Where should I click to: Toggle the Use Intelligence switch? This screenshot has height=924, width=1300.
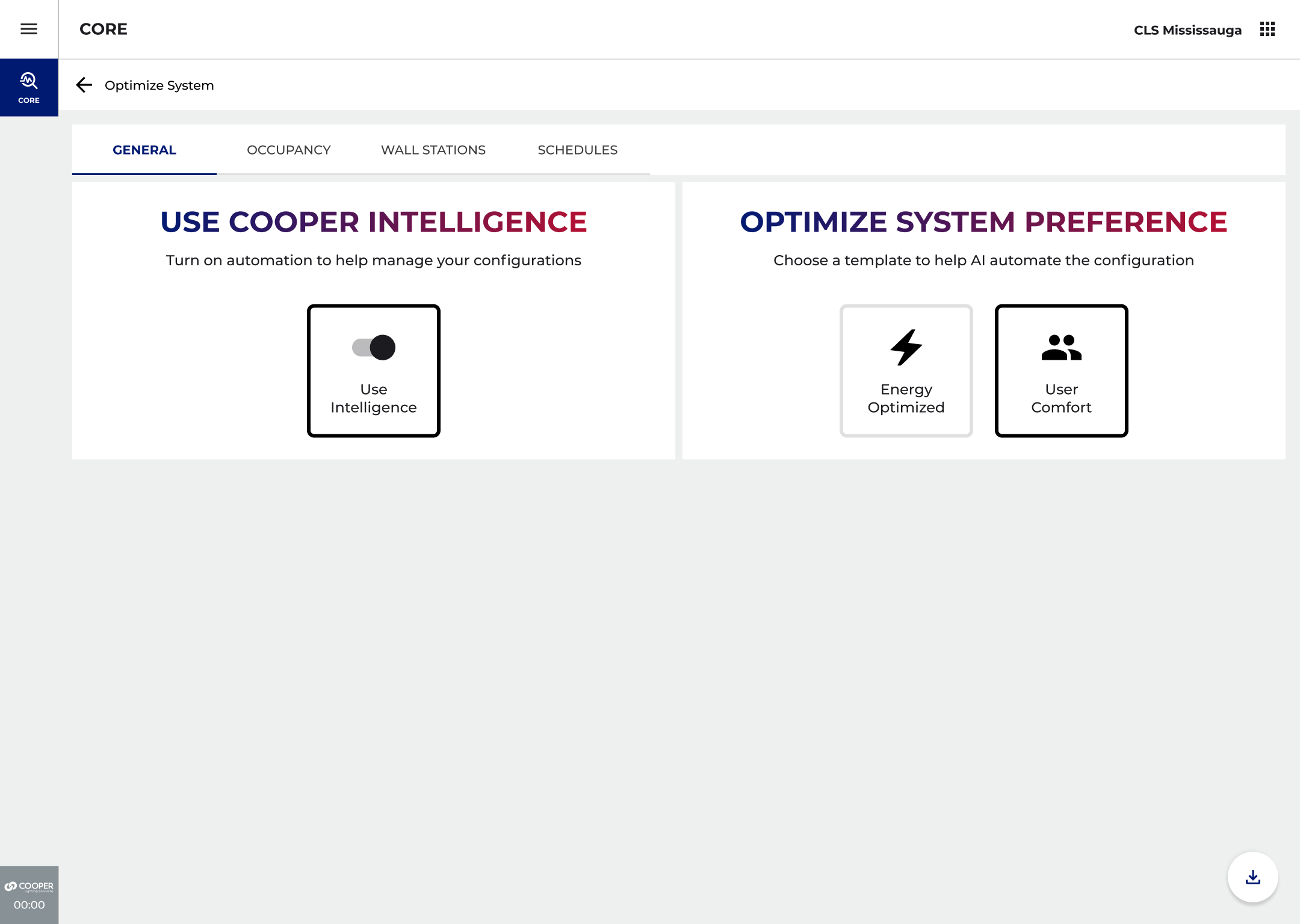point(374,347)
